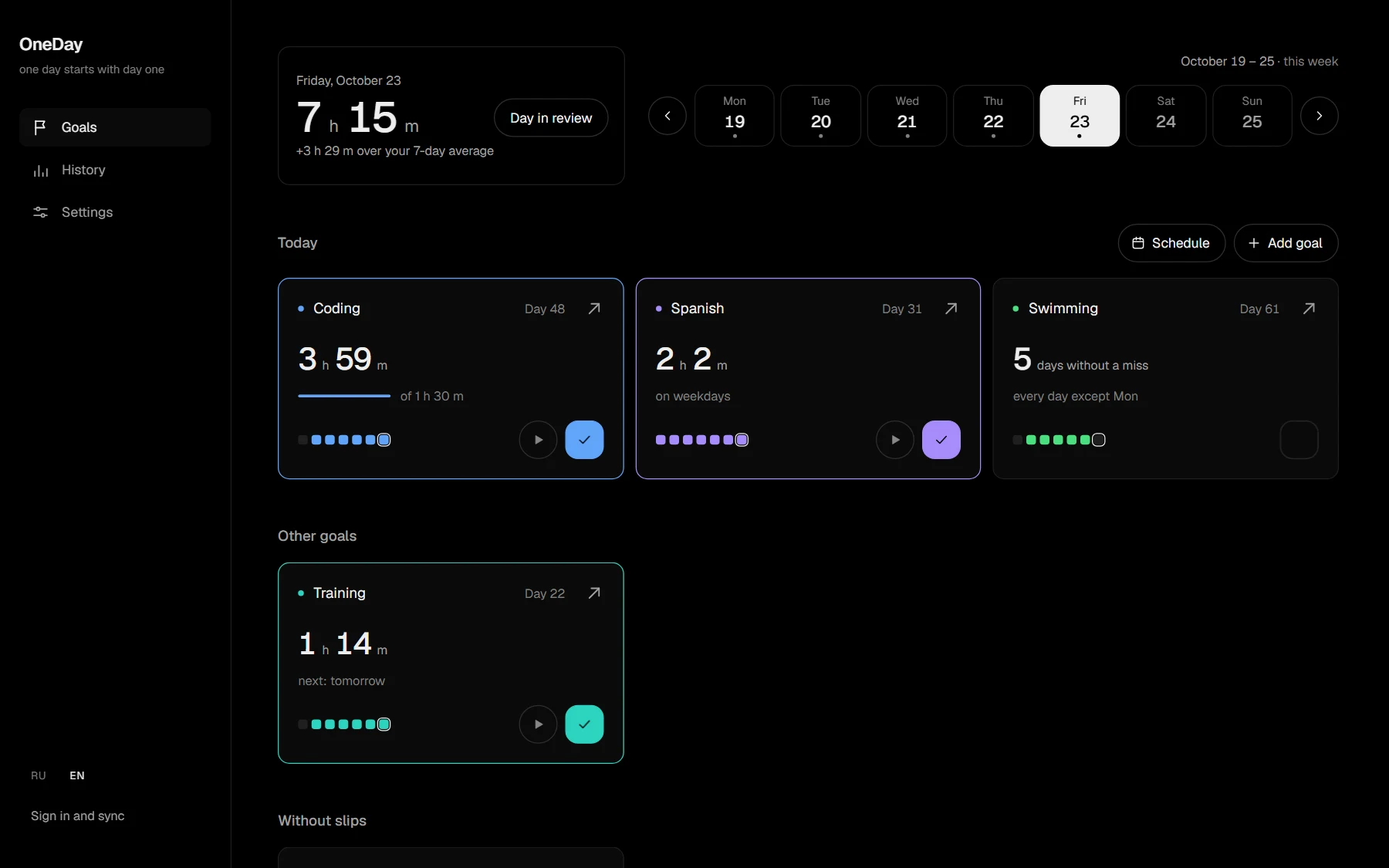Switch language to RU

39,775
